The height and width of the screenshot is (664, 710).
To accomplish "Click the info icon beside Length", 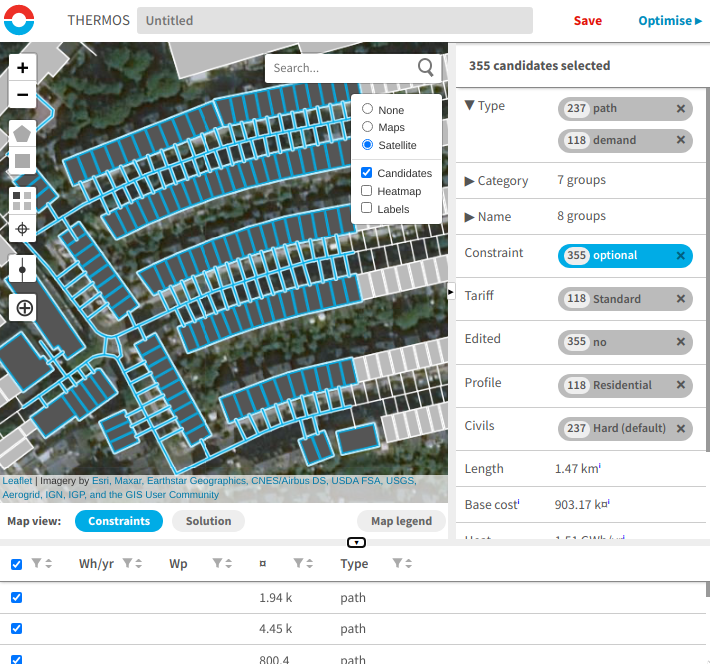I will [x=600, y=465].
